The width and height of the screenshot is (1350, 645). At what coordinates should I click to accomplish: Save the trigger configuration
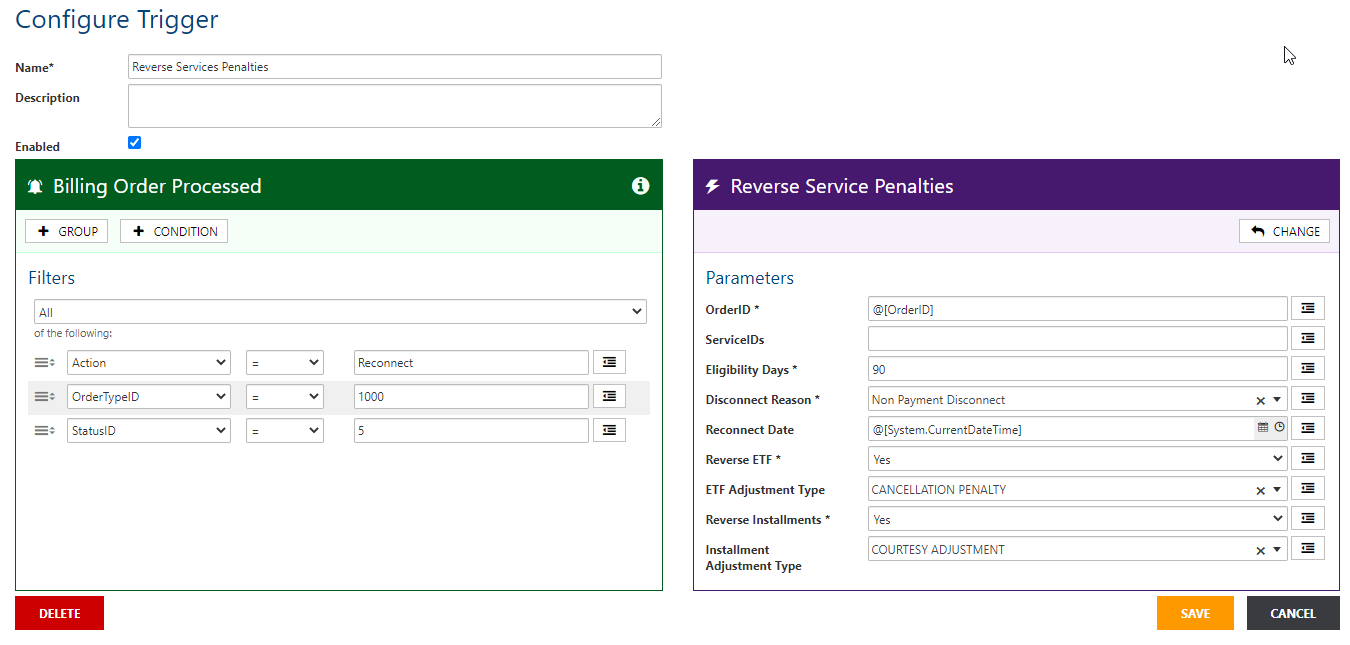(x=1195, y=612)
